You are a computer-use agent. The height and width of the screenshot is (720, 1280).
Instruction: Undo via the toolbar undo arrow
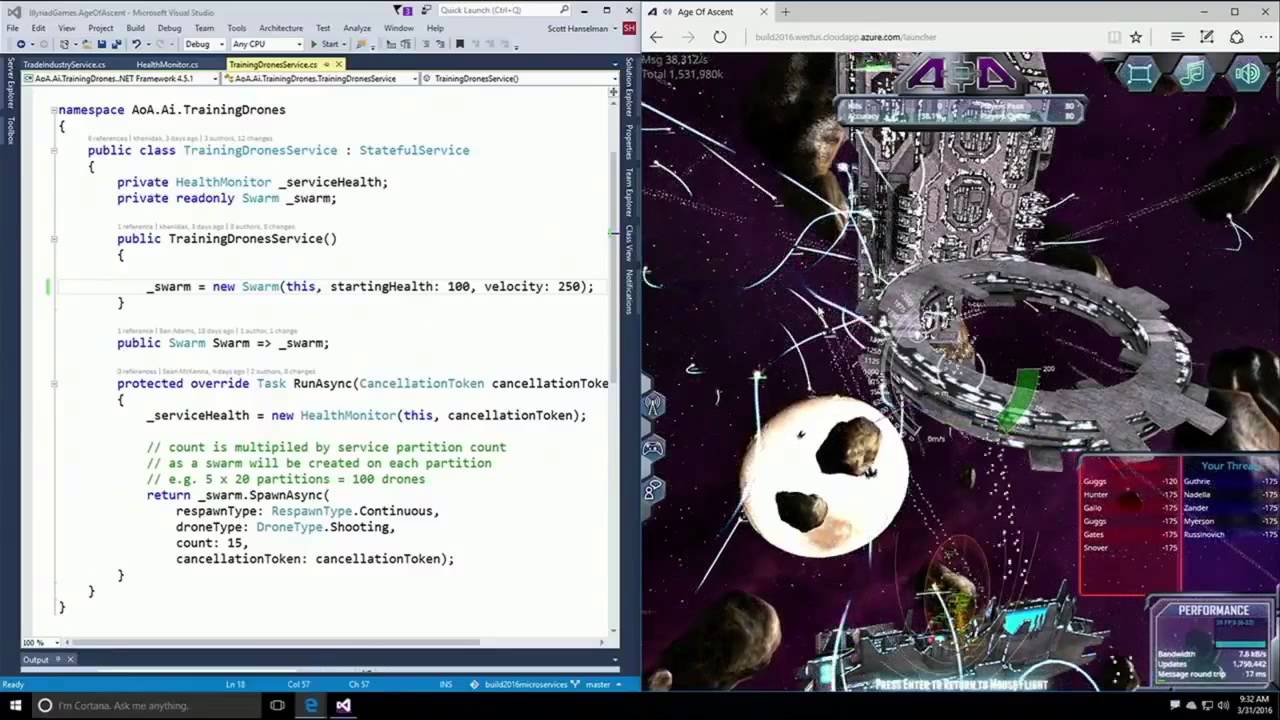(x=136, y=44)
